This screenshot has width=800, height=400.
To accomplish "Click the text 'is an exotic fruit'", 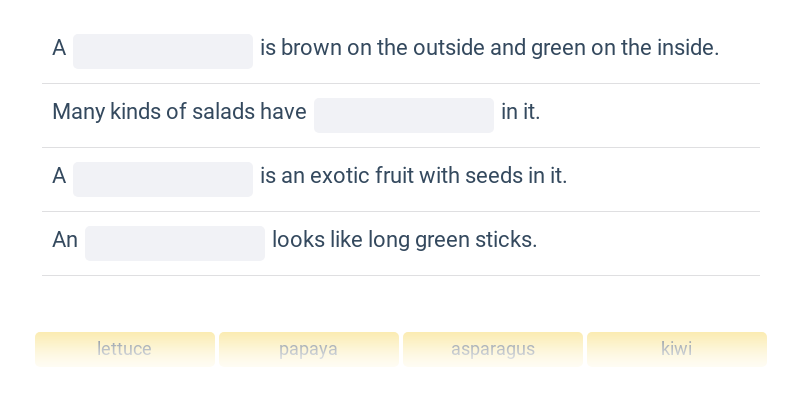I will tap(337, 176).
